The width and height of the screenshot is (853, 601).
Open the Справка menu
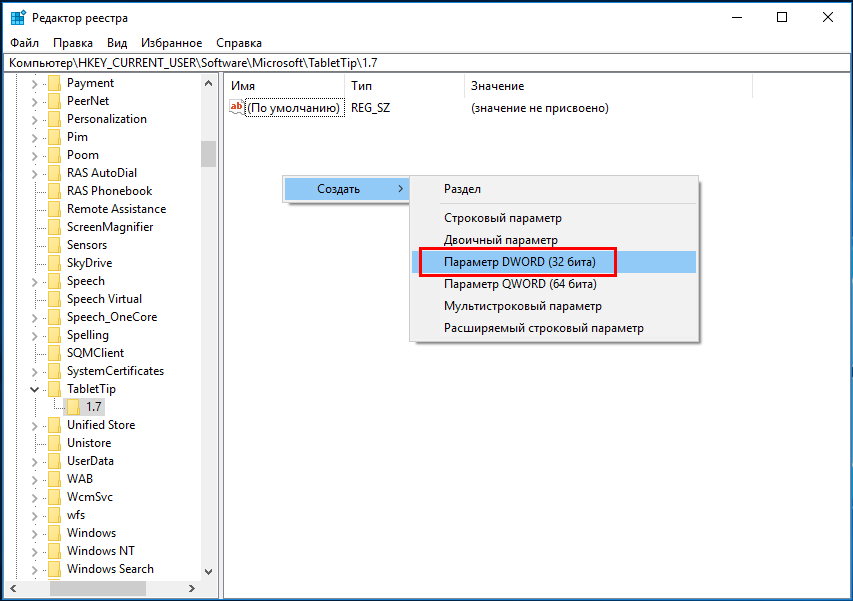239,43
